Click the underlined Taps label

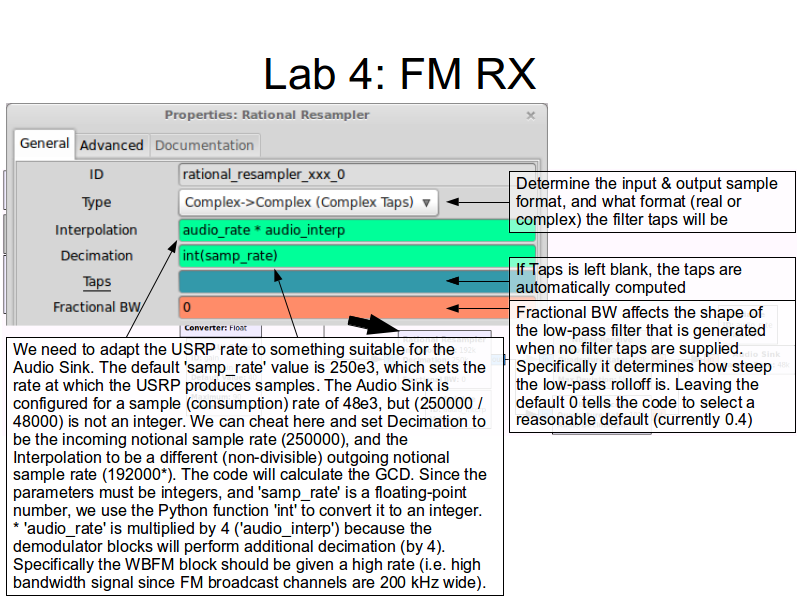coord(97,282)
